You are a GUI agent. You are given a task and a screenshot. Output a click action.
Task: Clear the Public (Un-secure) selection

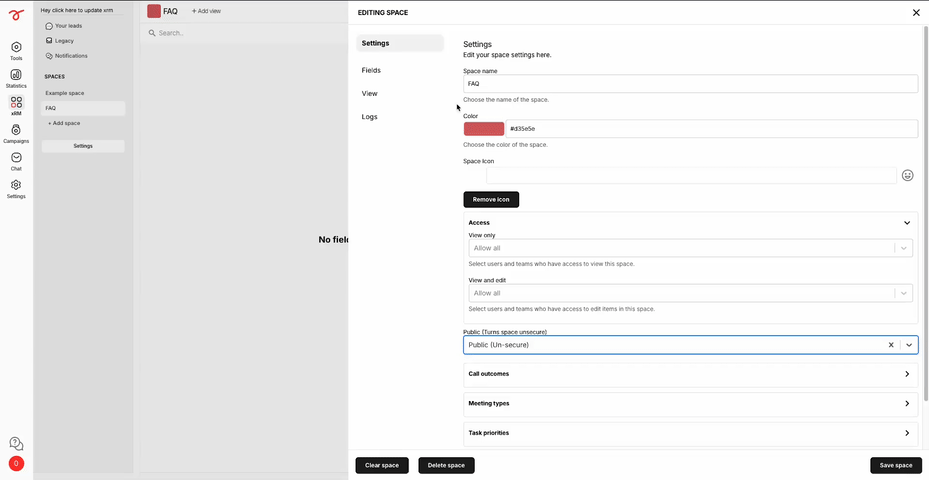[x=890, y=345]
